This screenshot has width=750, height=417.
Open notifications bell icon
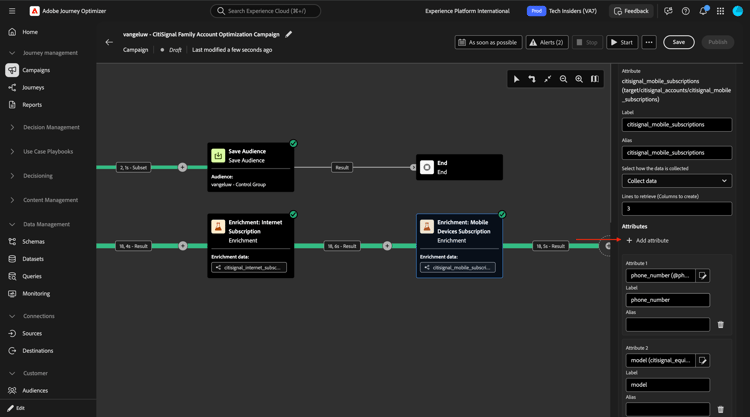703,11
